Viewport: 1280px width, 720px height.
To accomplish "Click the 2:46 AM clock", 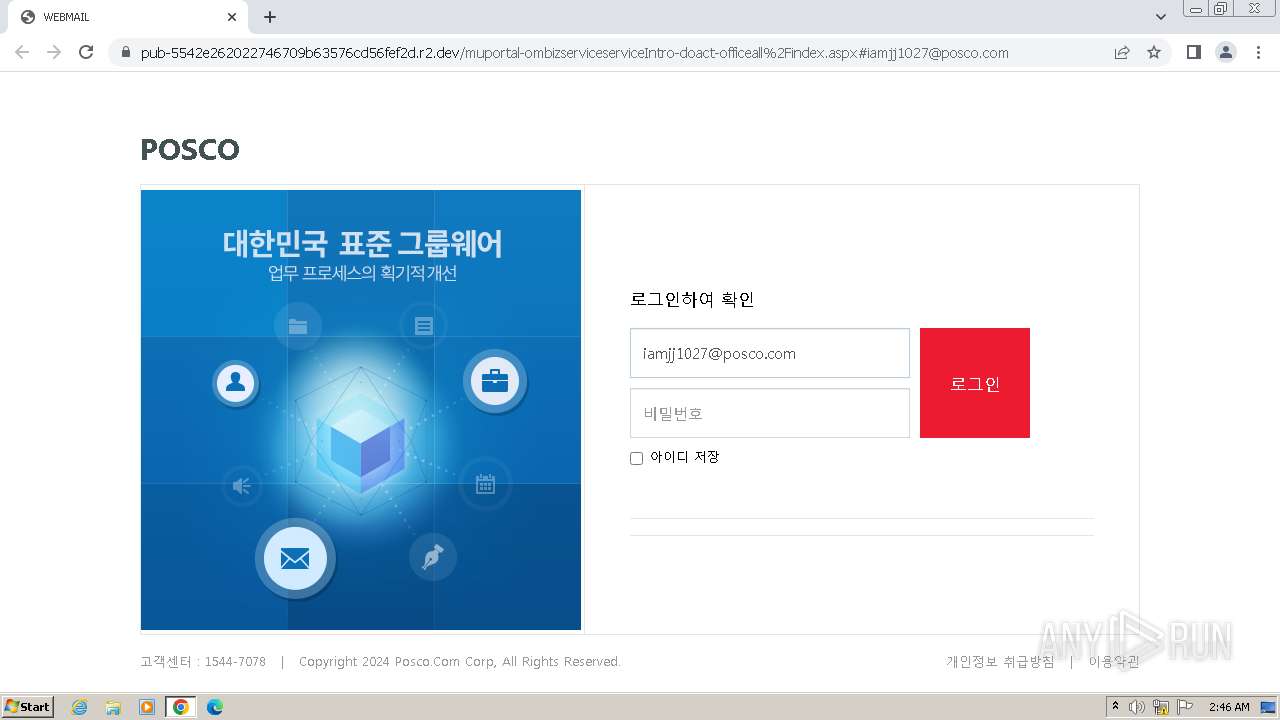I will point(1229,707).
